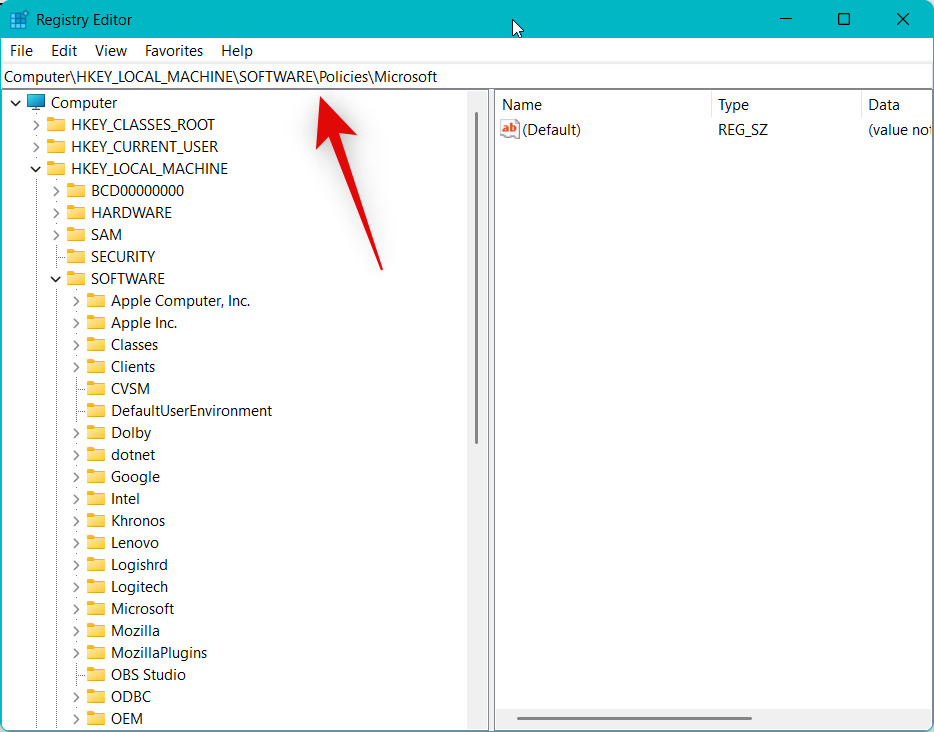Click the Type column header
934x732 pixels.
pos(733,104)
